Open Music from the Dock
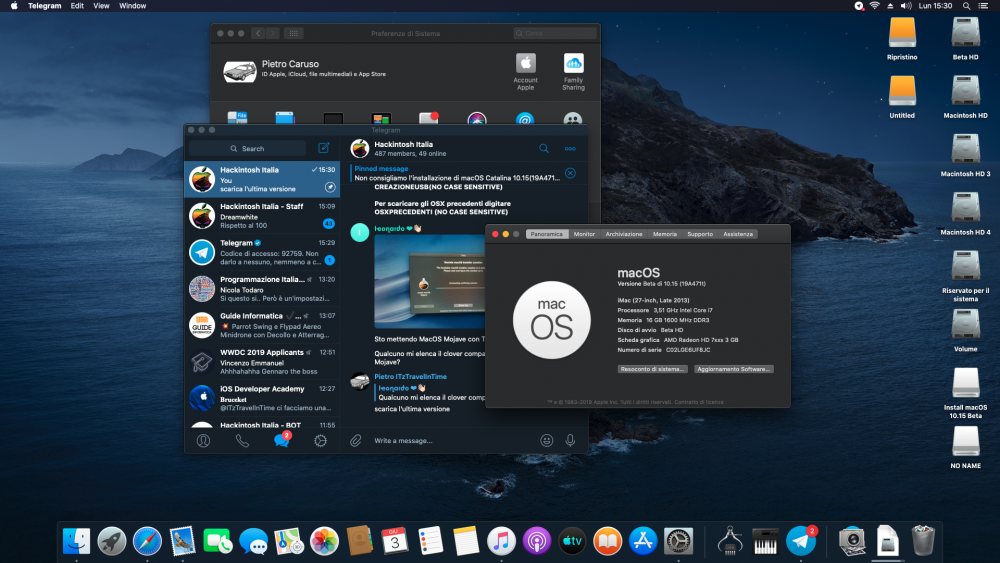This screenshot has width=1000, height=563. [x=501, y=541]
